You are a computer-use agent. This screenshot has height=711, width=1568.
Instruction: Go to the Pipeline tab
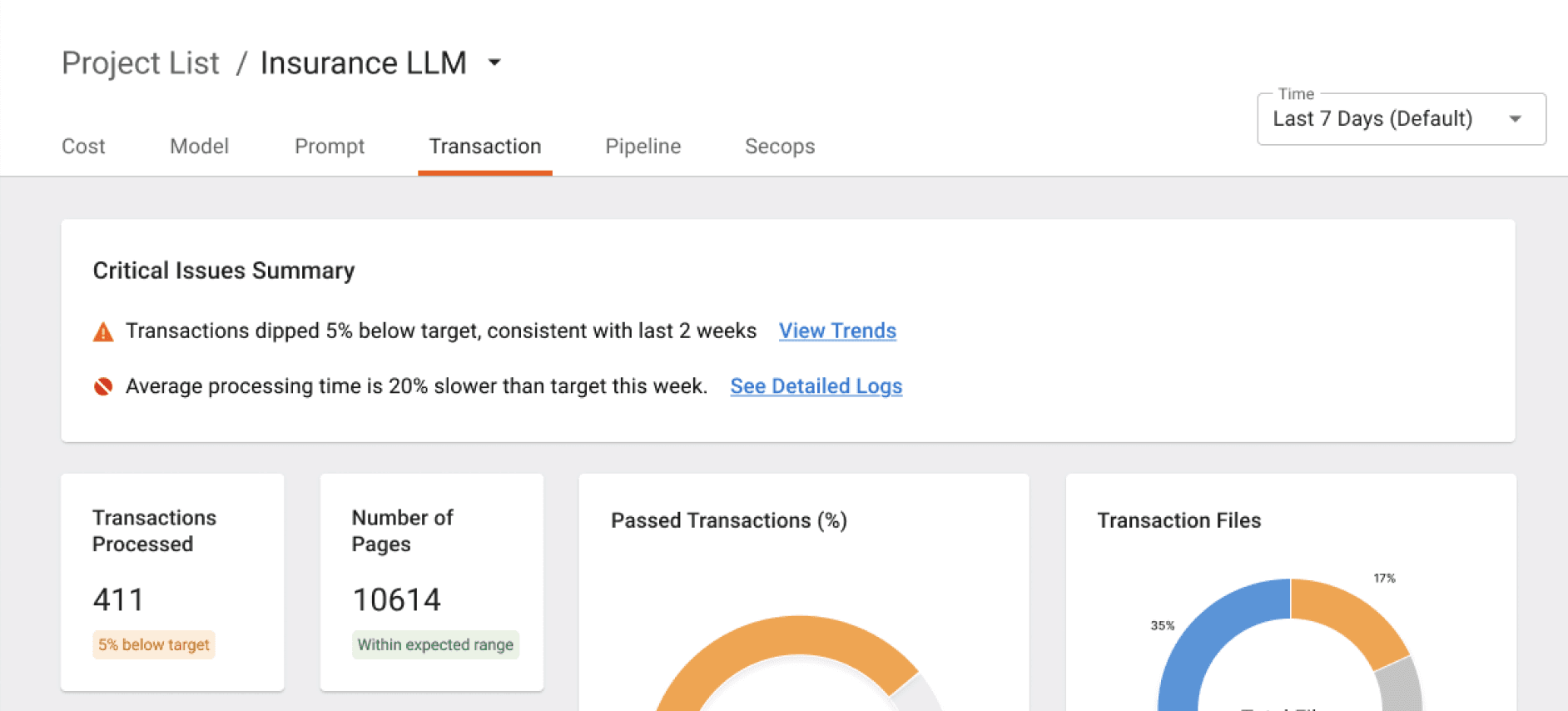(643, 147)
